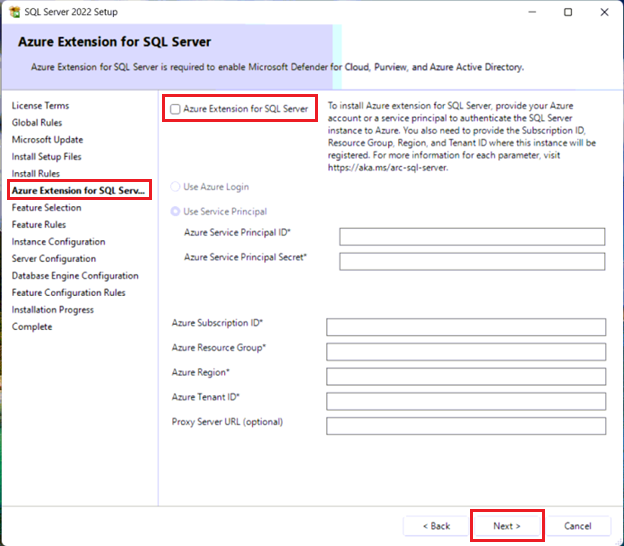Screen dimensions: 624x546
Task: Click the Azure Service Principal Secret label
Action: [245, 257]
